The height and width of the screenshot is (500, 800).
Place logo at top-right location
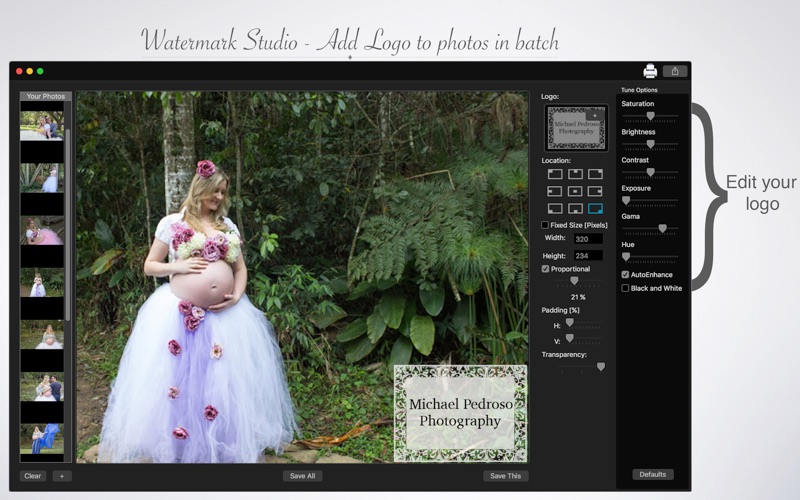point(595,174)
